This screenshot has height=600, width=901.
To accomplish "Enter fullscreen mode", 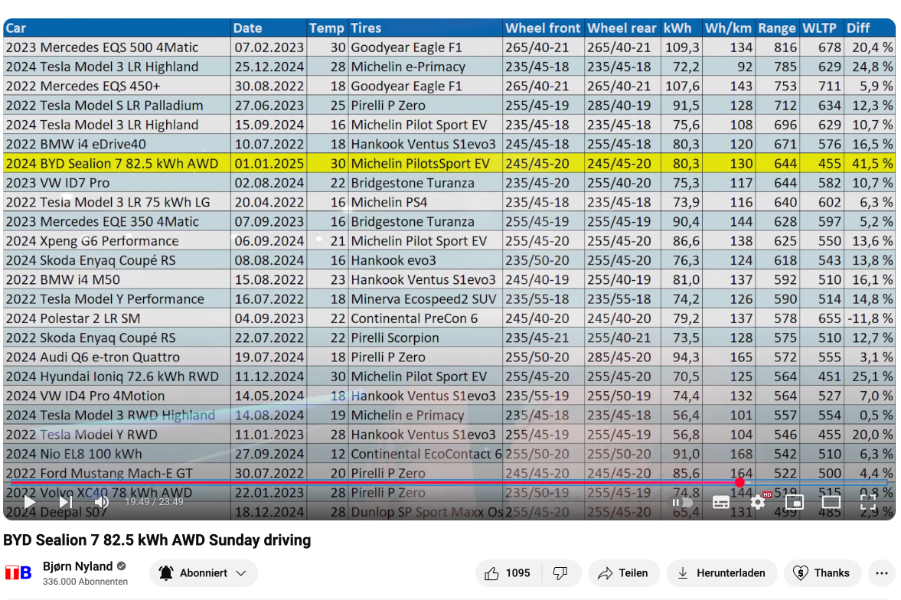I will coord(868,502).
